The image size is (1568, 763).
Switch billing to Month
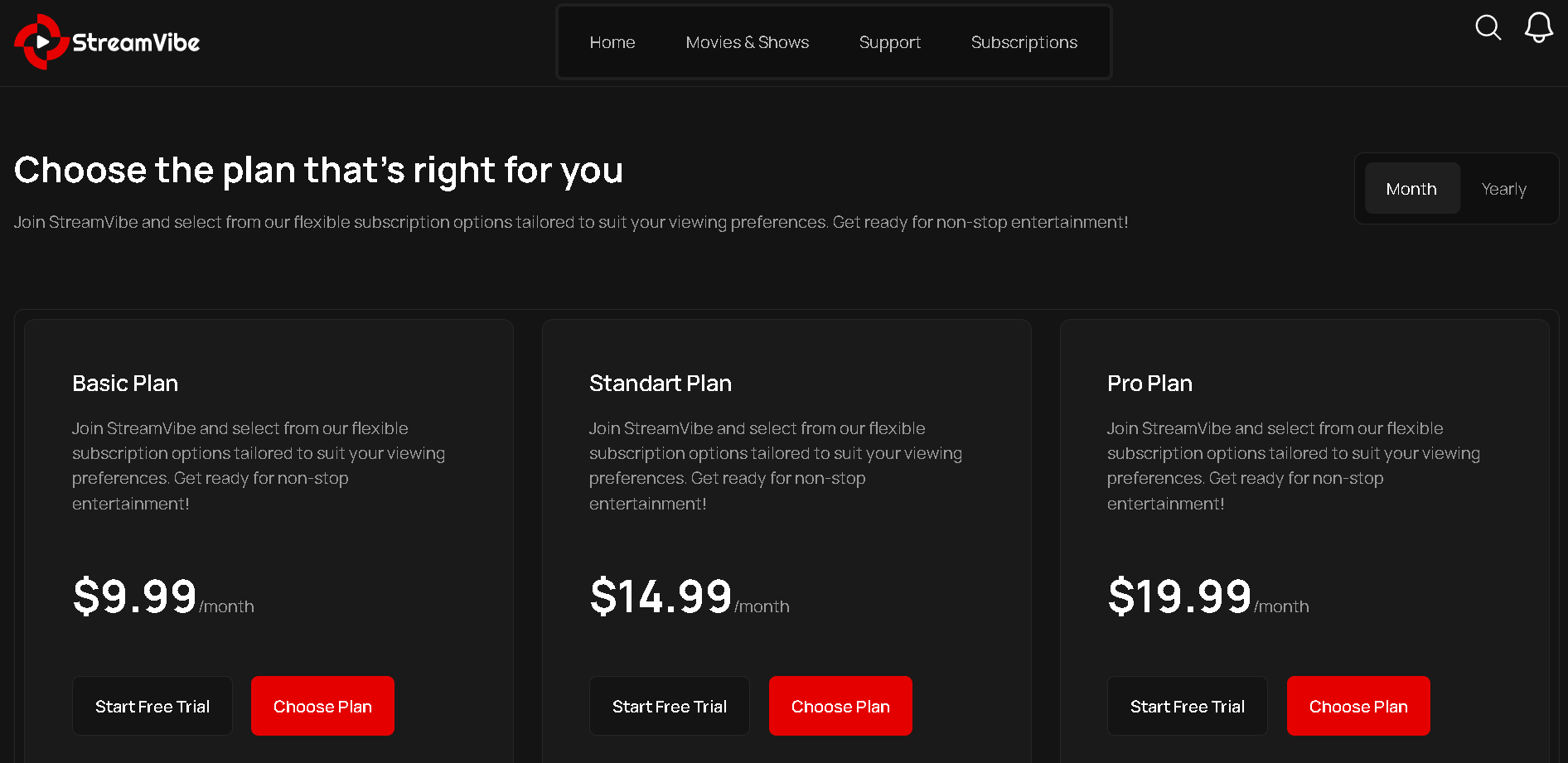click(1411, 189)
